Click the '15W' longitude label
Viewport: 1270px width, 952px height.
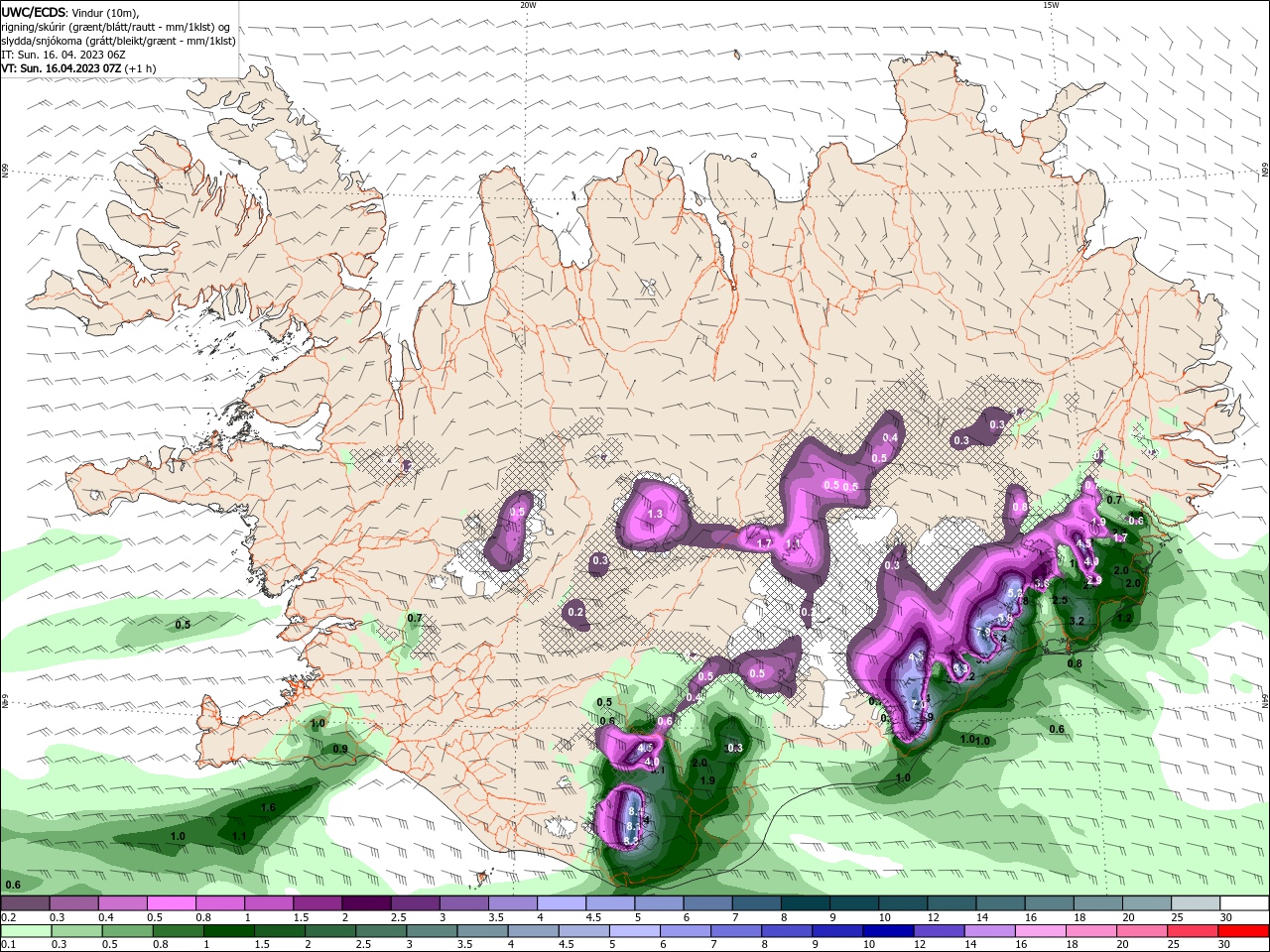point(1051,5)
